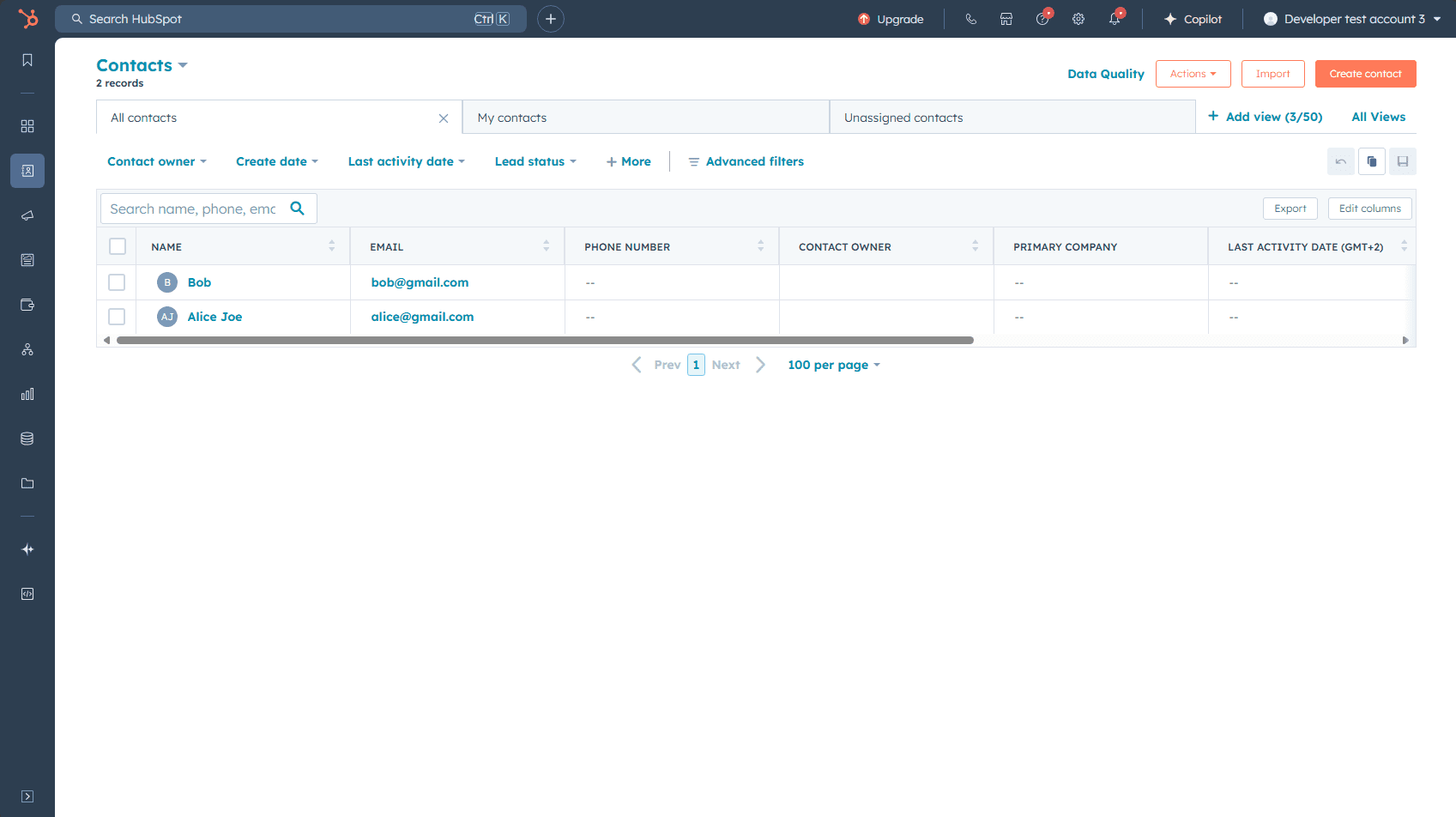The height and width of the screenshot is (817, 1456).
Task: Open the notifications bell icon
Action: [1114, 19]
